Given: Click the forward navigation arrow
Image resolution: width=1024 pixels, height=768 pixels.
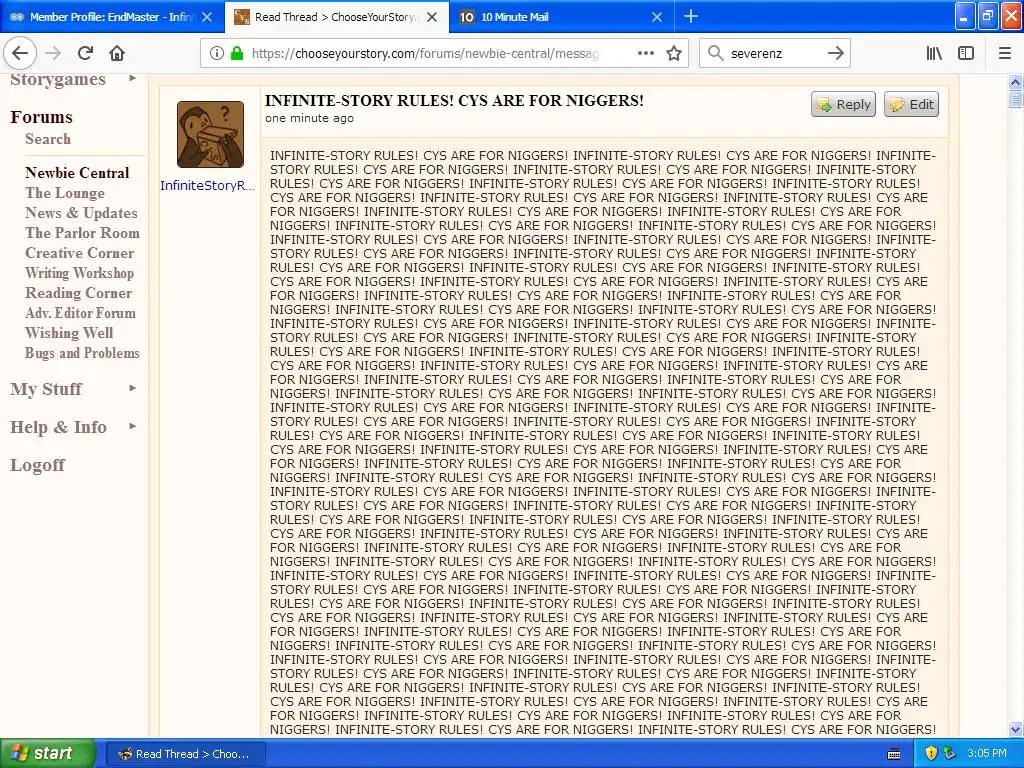Looking at the screenshot, I should click(53, 53).
